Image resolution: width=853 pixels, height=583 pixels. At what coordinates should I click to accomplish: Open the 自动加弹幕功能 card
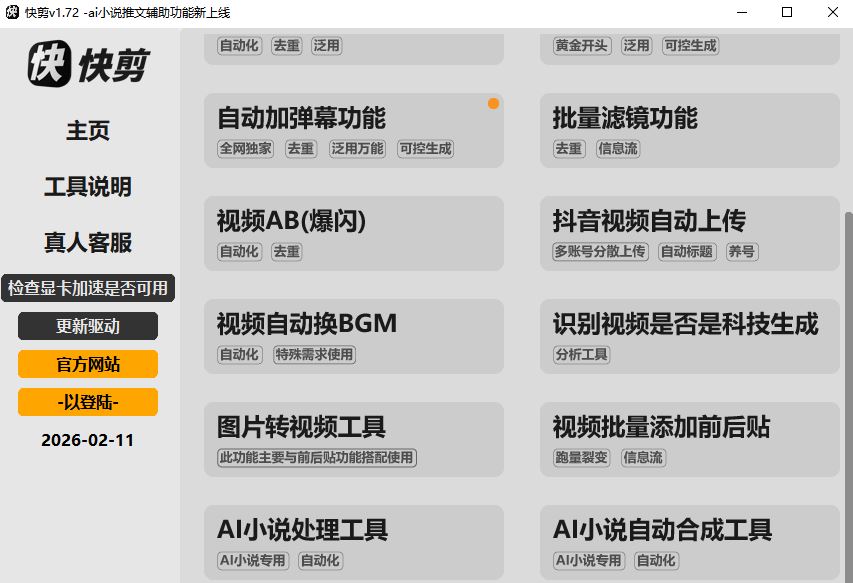pos(354,131)
